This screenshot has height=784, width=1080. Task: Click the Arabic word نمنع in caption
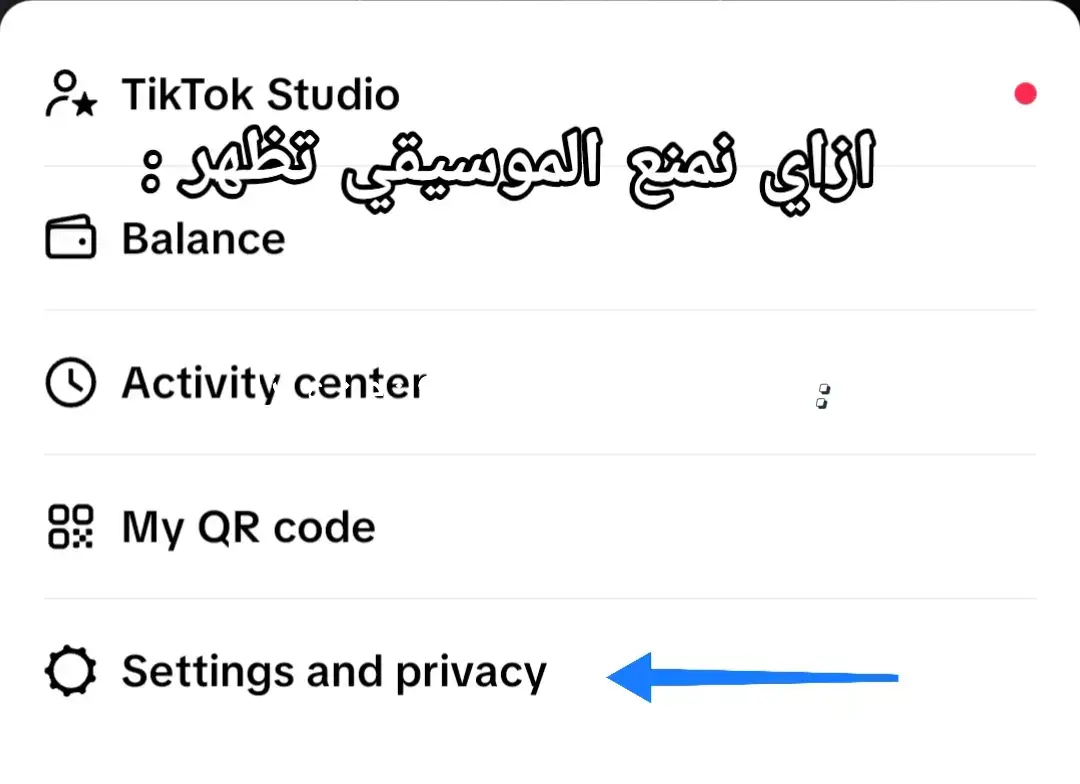click(x=682, y=170)
